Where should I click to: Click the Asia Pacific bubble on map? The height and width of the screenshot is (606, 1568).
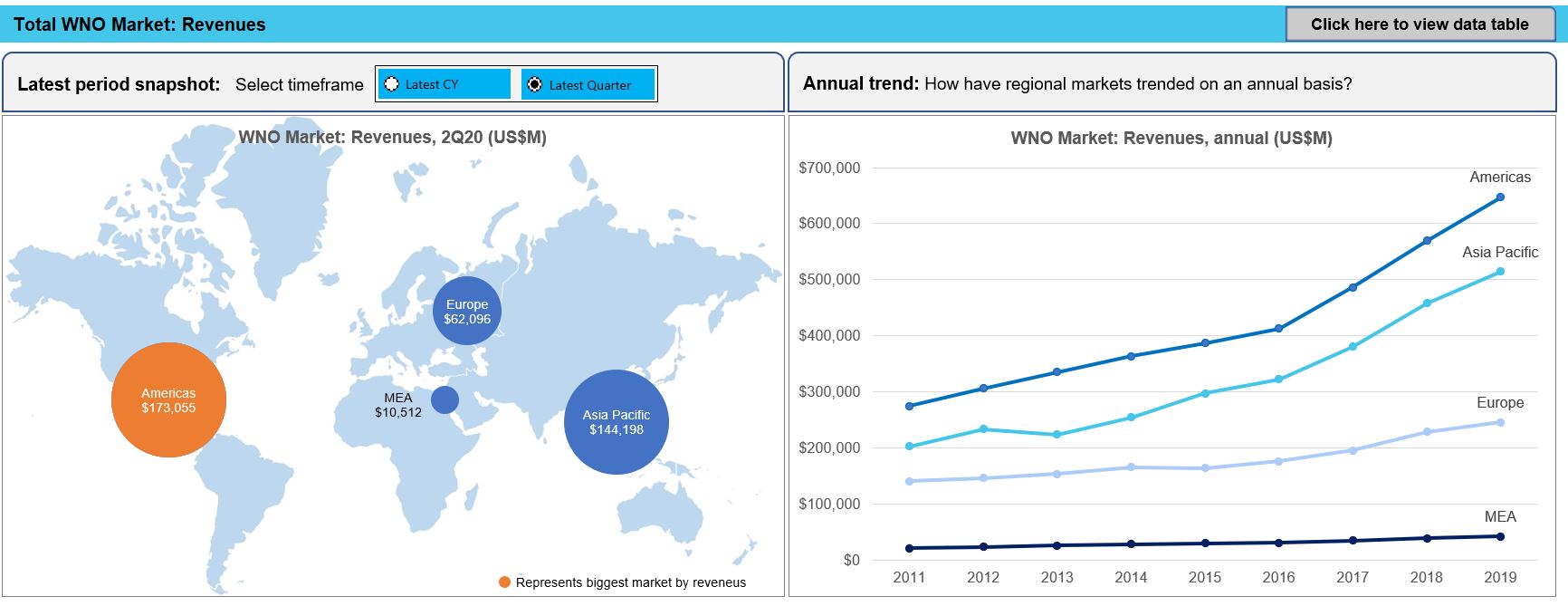coord(616,421)
